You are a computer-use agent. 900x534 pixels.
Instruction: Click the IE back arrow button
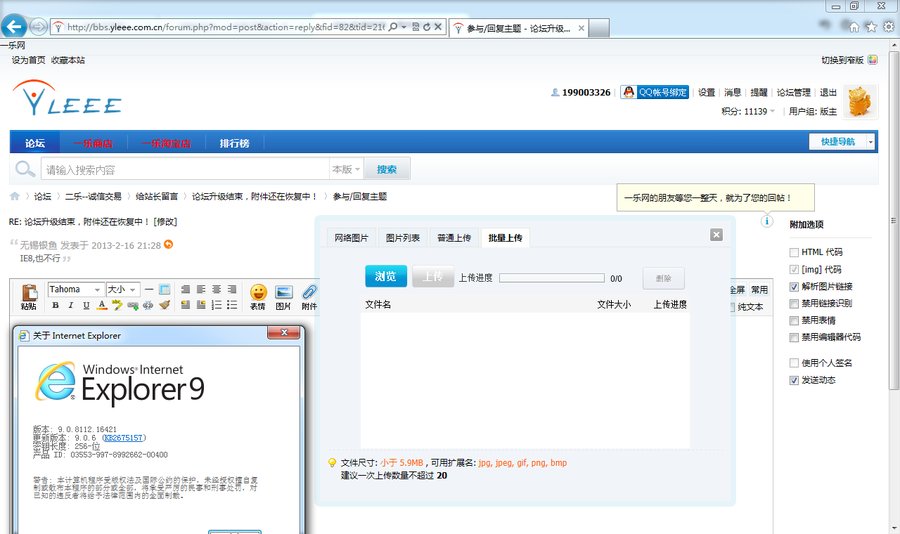coord(15,27)
